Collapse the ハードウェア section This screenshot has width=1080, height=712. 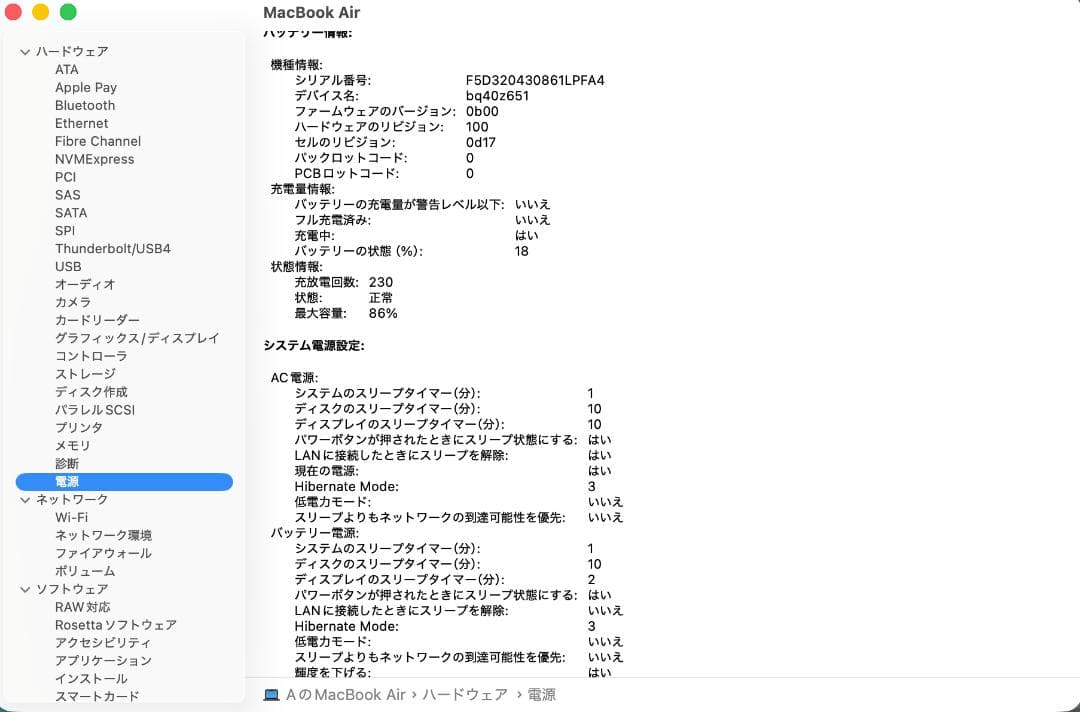24,51
